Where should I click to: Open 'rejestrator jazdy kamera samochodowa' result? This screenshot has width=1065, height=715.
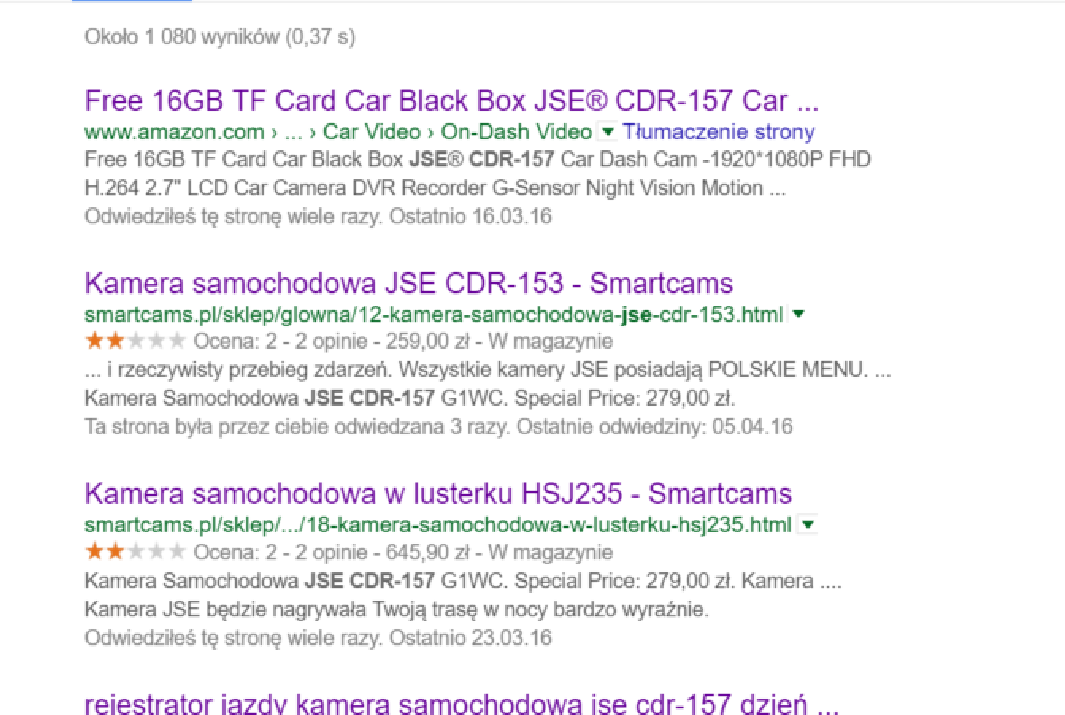coord(462,703)
